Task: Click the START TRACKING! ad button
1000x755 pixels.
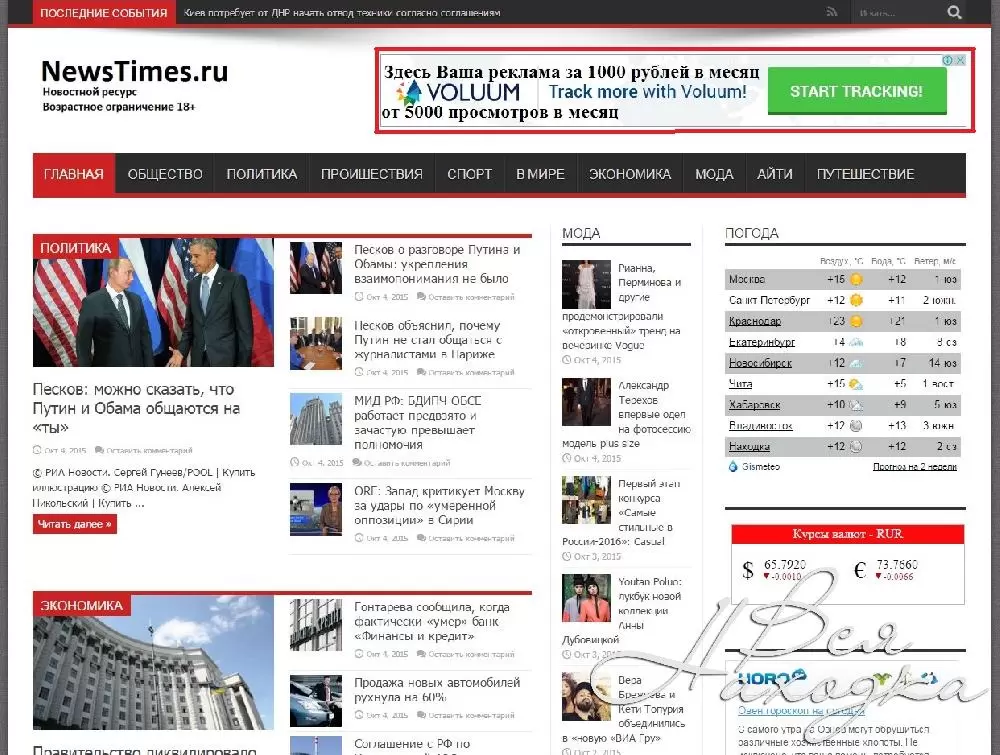Action: point(856,91)
